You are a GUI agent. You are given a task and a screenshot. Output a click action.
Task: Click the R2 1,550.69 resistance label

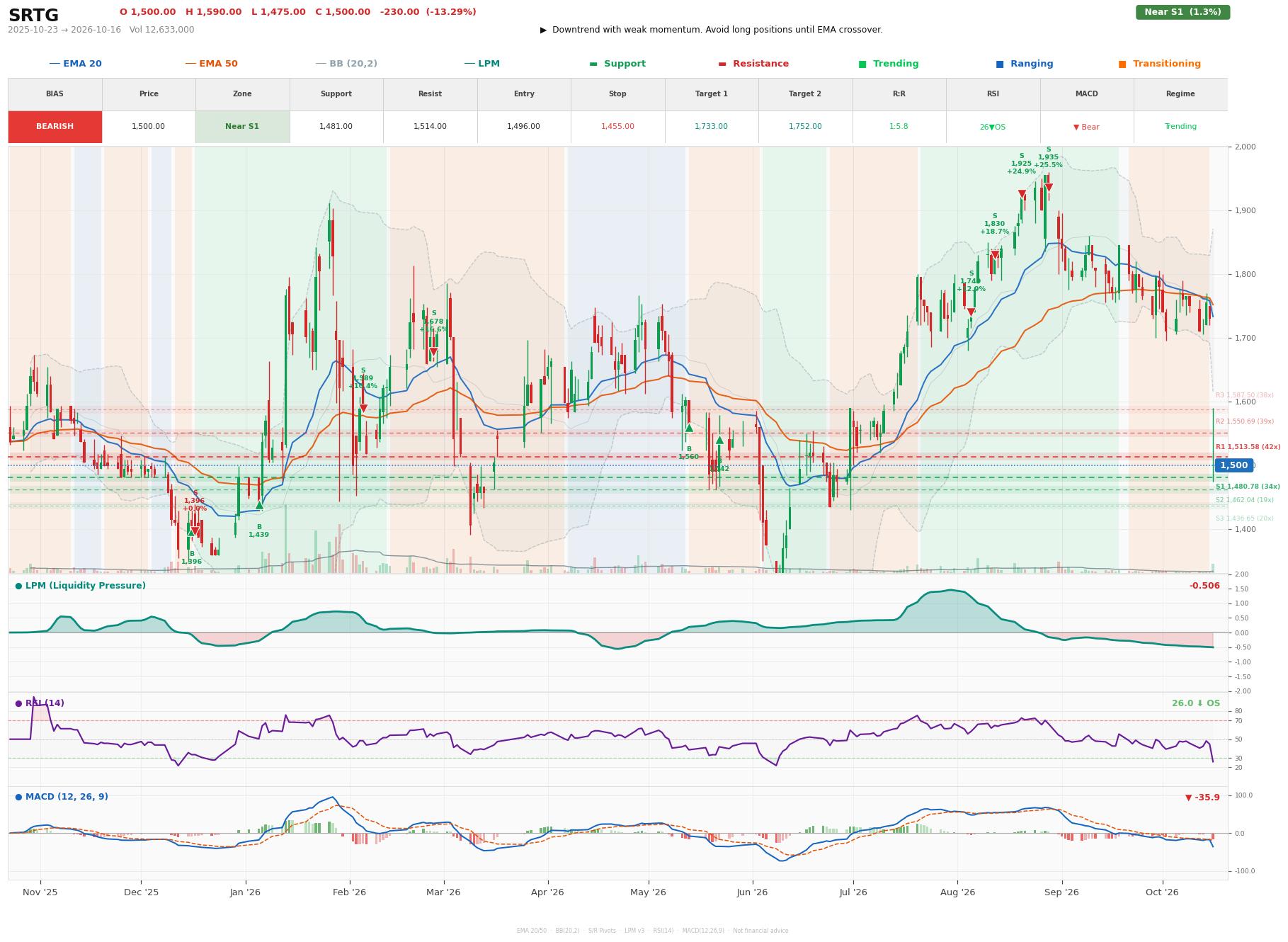pos(1244,421)
